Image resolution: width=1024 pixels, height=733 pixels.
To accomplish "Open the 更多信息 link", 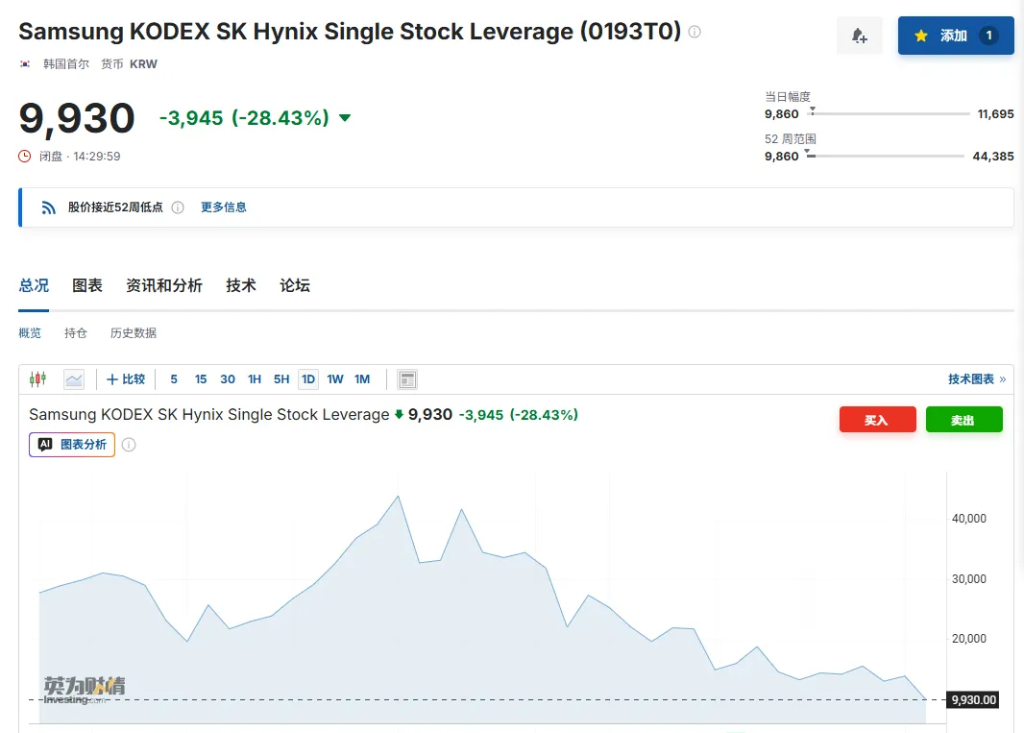I will 223,207.
